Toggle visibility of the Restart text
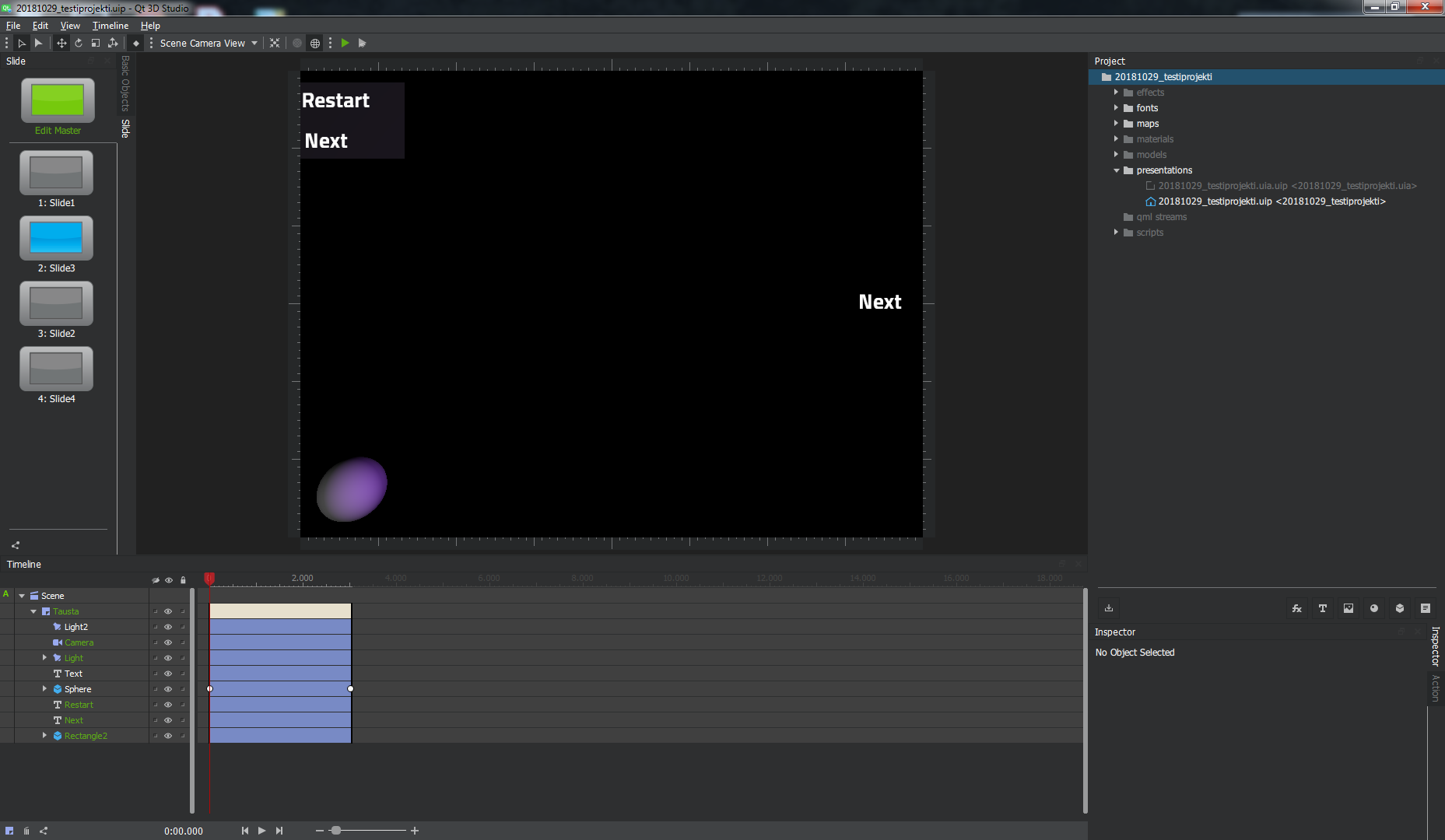Screen dimensions: 1445x840 168,705
